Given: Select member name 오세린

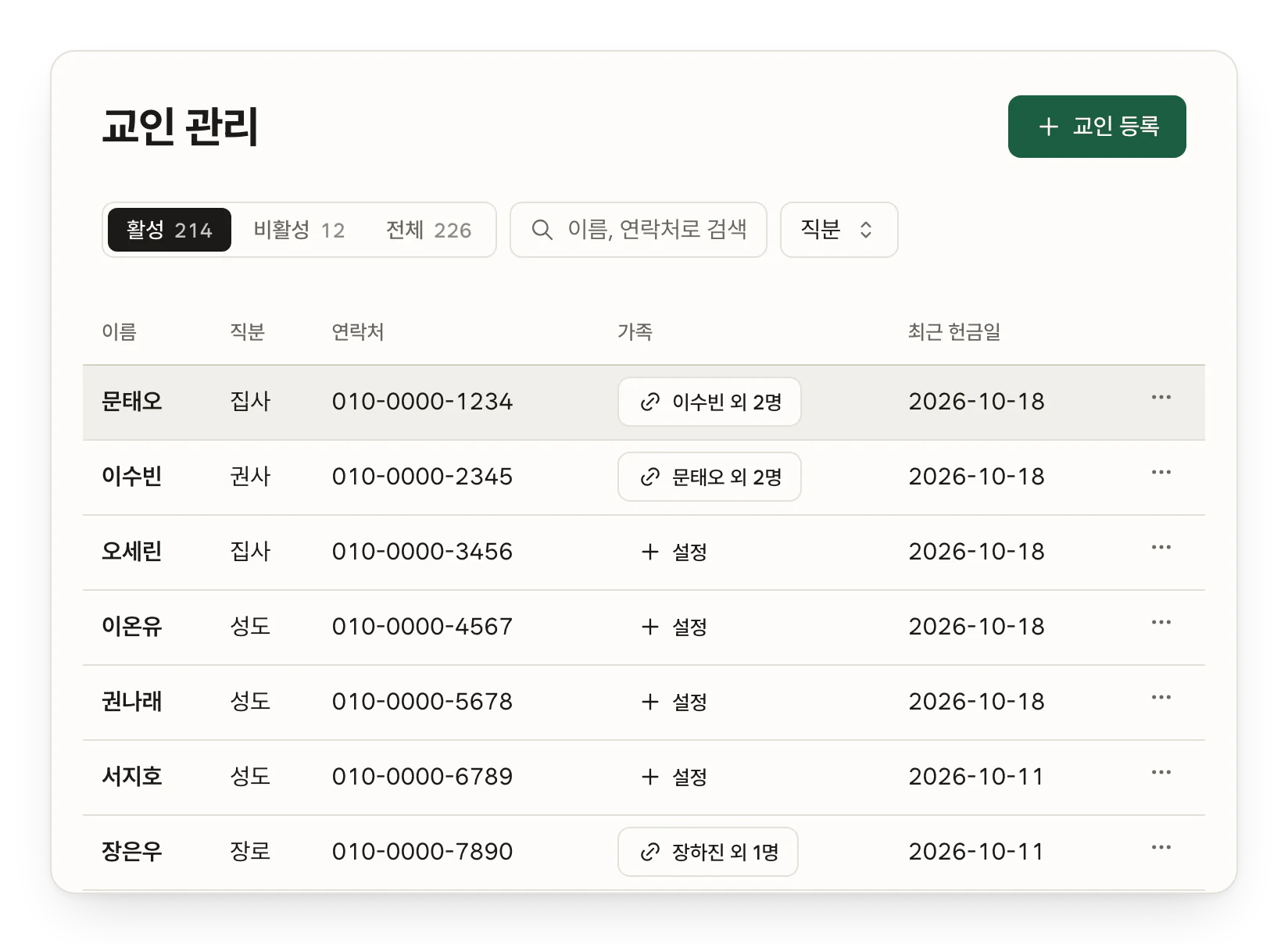Looking at the screenshot, I should (131, 552).
